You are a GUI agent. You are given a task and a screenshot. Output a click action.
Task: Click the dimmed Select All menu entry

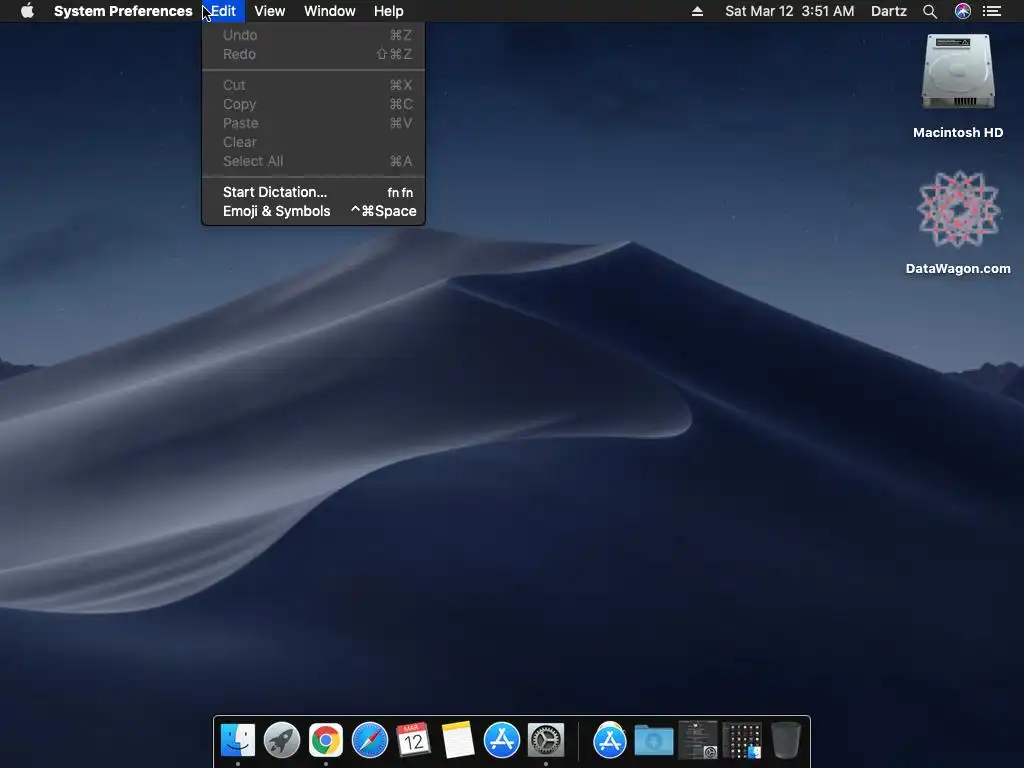coord(313,161)
